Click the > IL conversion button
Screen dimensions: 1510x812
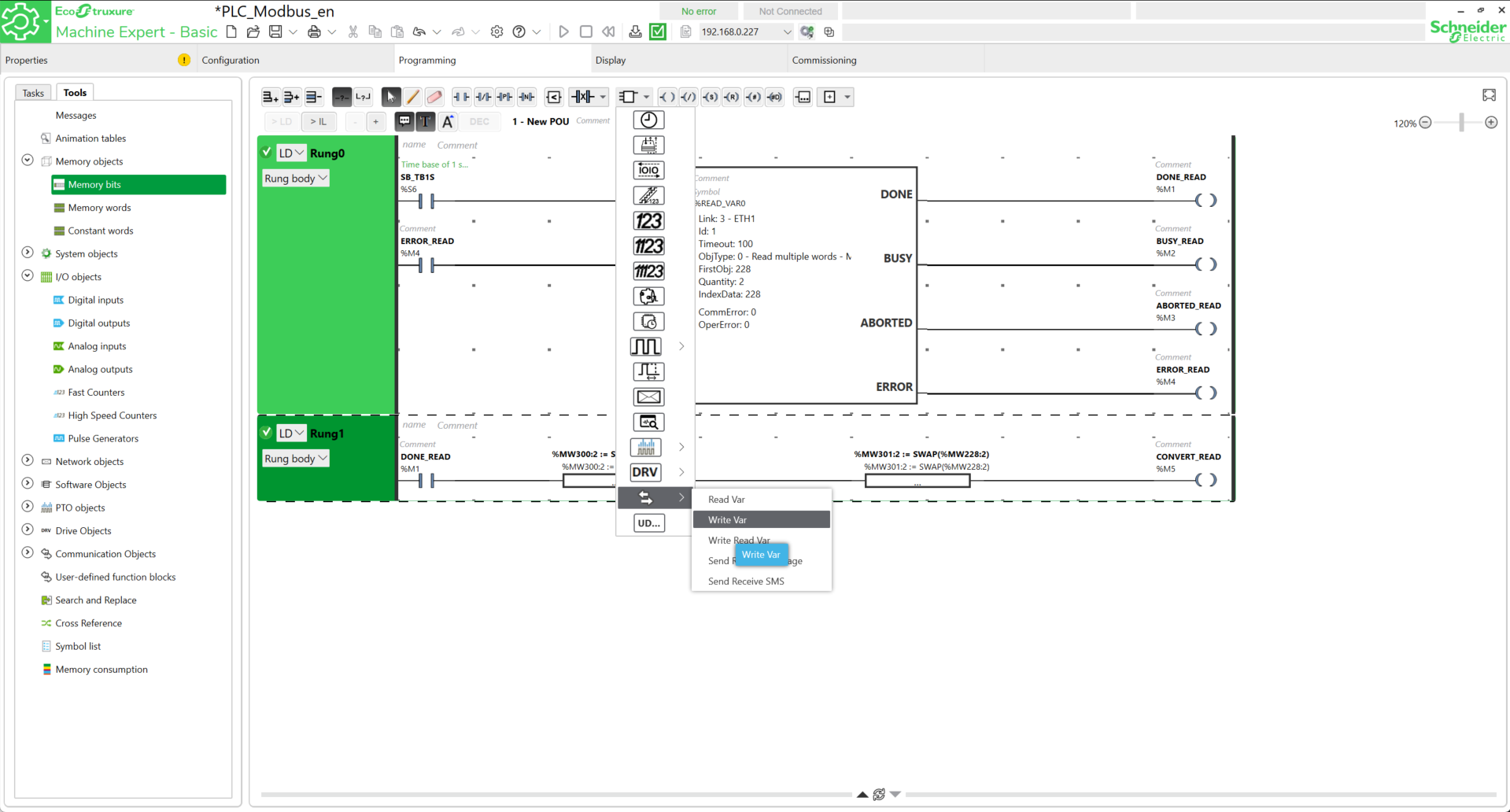click(318, 121)
